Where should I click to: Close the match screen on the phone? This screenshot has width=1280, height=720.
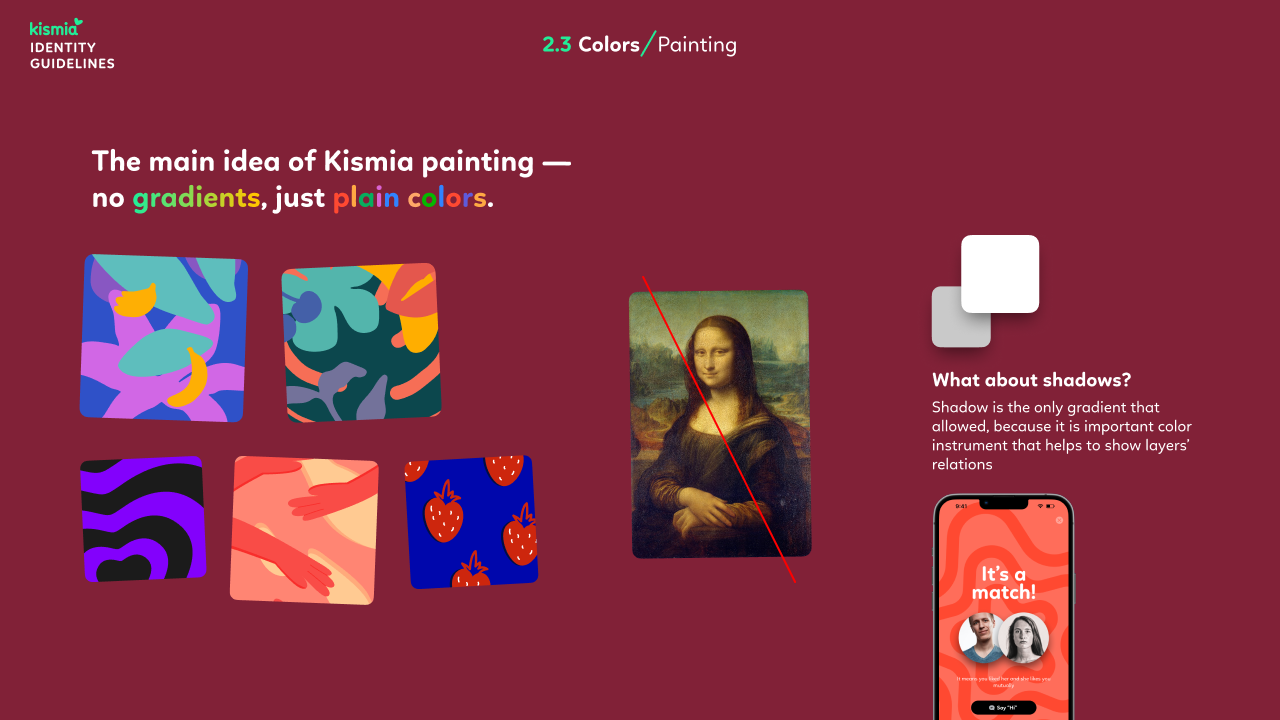tap(1059, 520)
